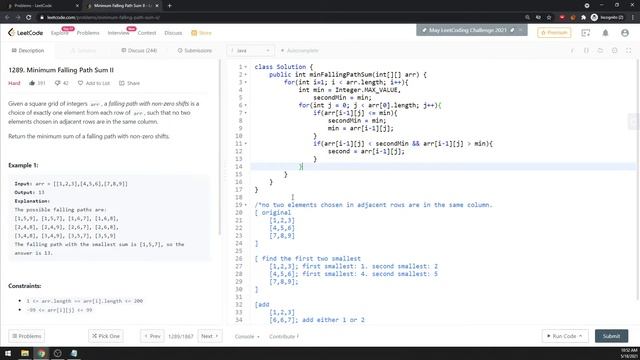This screenshot has width=640, height=360.
Task: Dismiss the May LeetCoding Challenge banner
Action: click(521, 30)
